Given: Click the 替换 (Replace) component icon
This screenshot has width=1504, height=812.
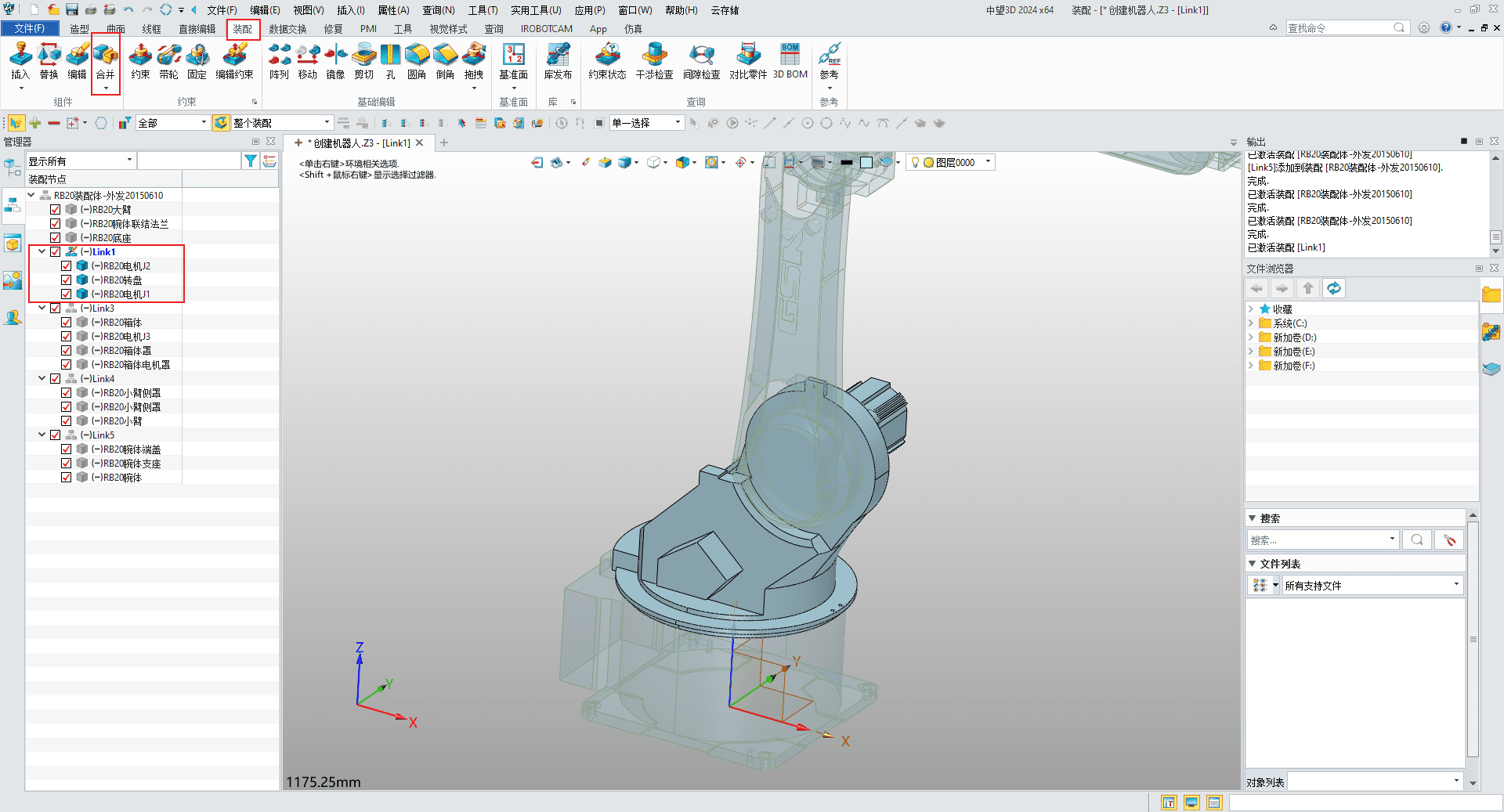Looking at the screenshot, I should pyautogui.click(x=49, y=61).
